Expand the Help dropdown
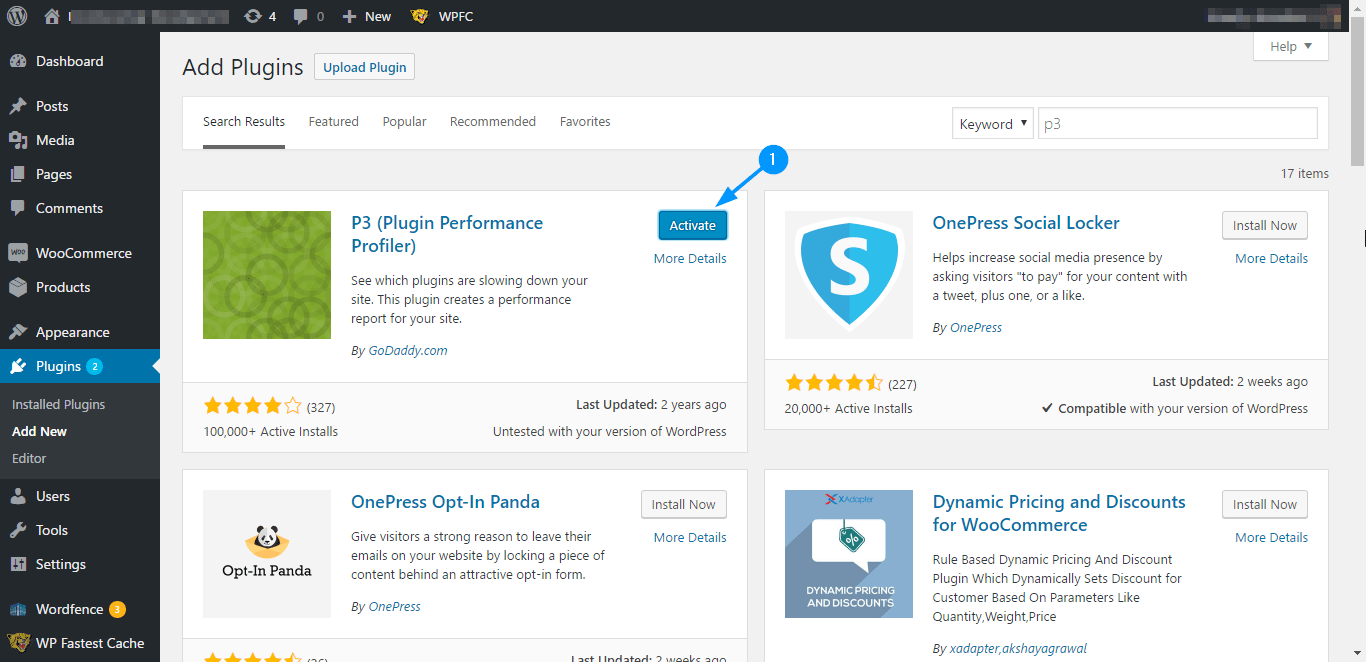The image size is (1366, 662). click(1291, 46)
